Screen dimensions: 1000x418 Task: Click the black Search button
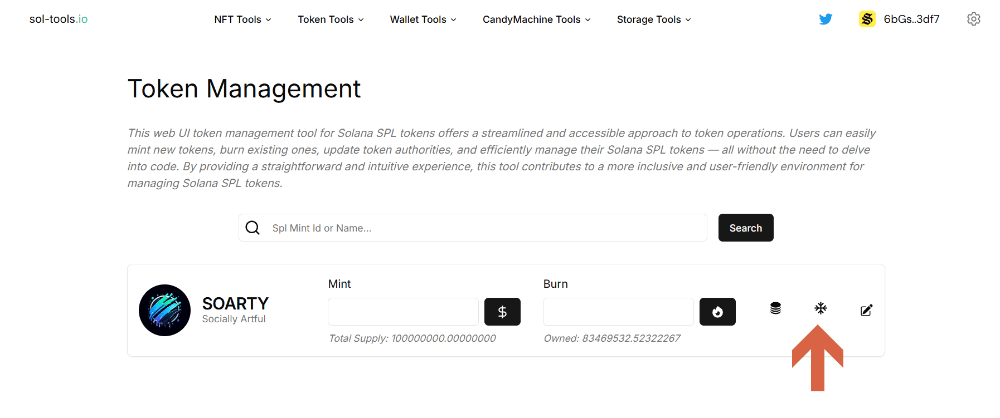[x=745, y=228]
